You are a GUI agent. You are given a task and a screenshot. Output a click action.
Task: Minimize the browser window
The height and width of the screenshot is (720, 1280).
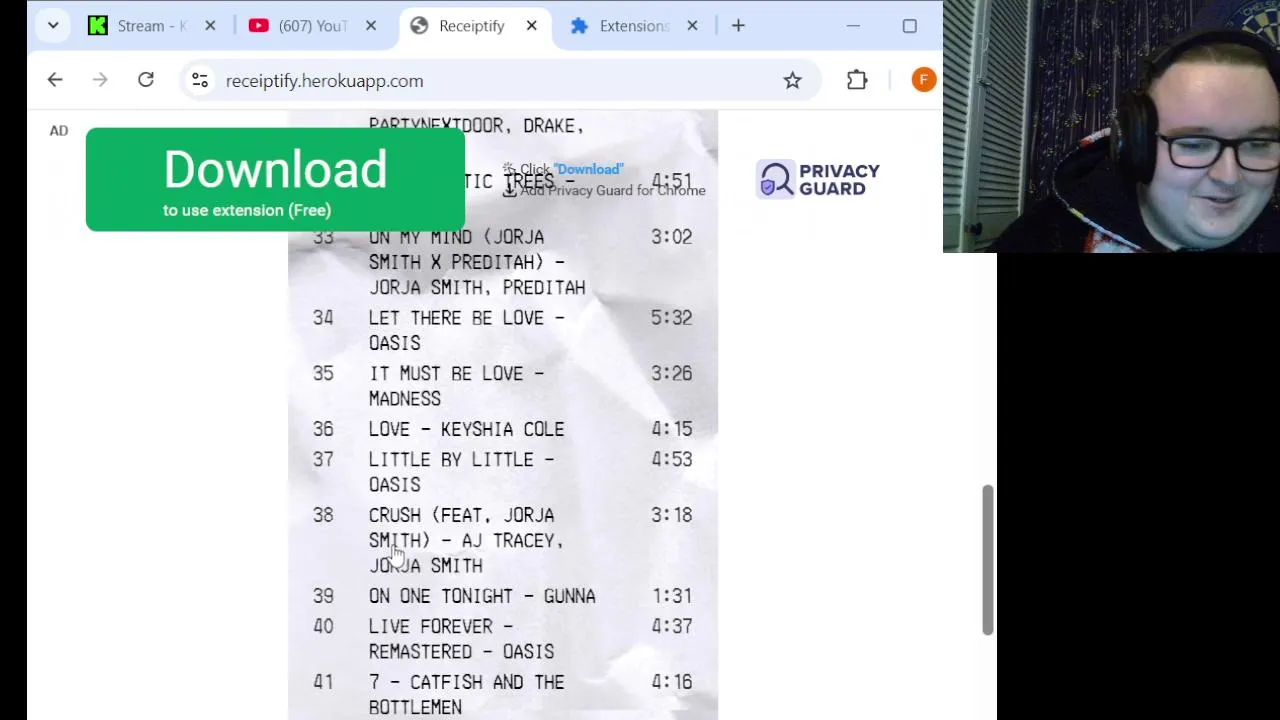[x=853, y=26]
